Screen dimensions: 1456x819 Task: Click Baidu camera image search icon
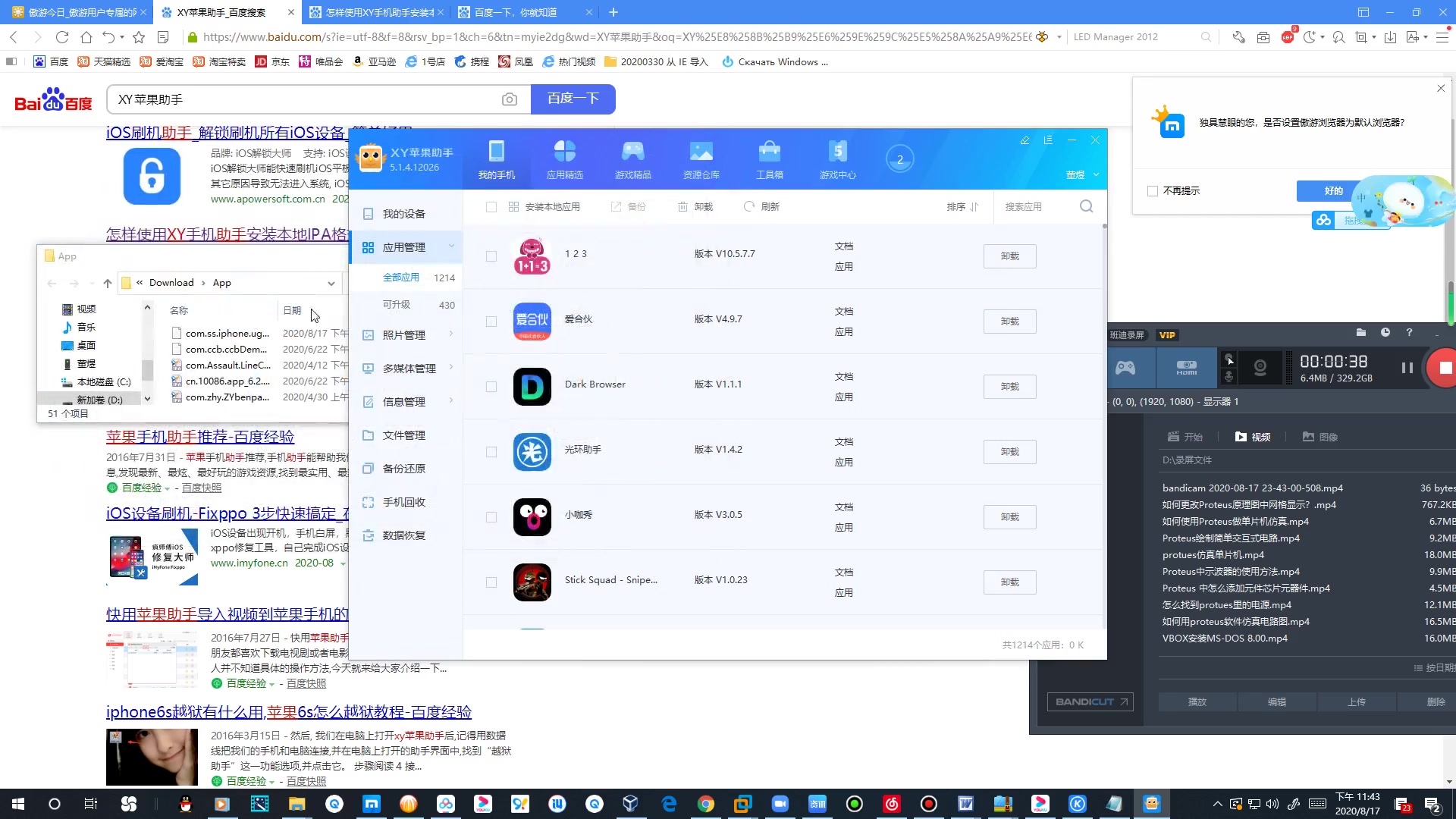click(510, 99)
